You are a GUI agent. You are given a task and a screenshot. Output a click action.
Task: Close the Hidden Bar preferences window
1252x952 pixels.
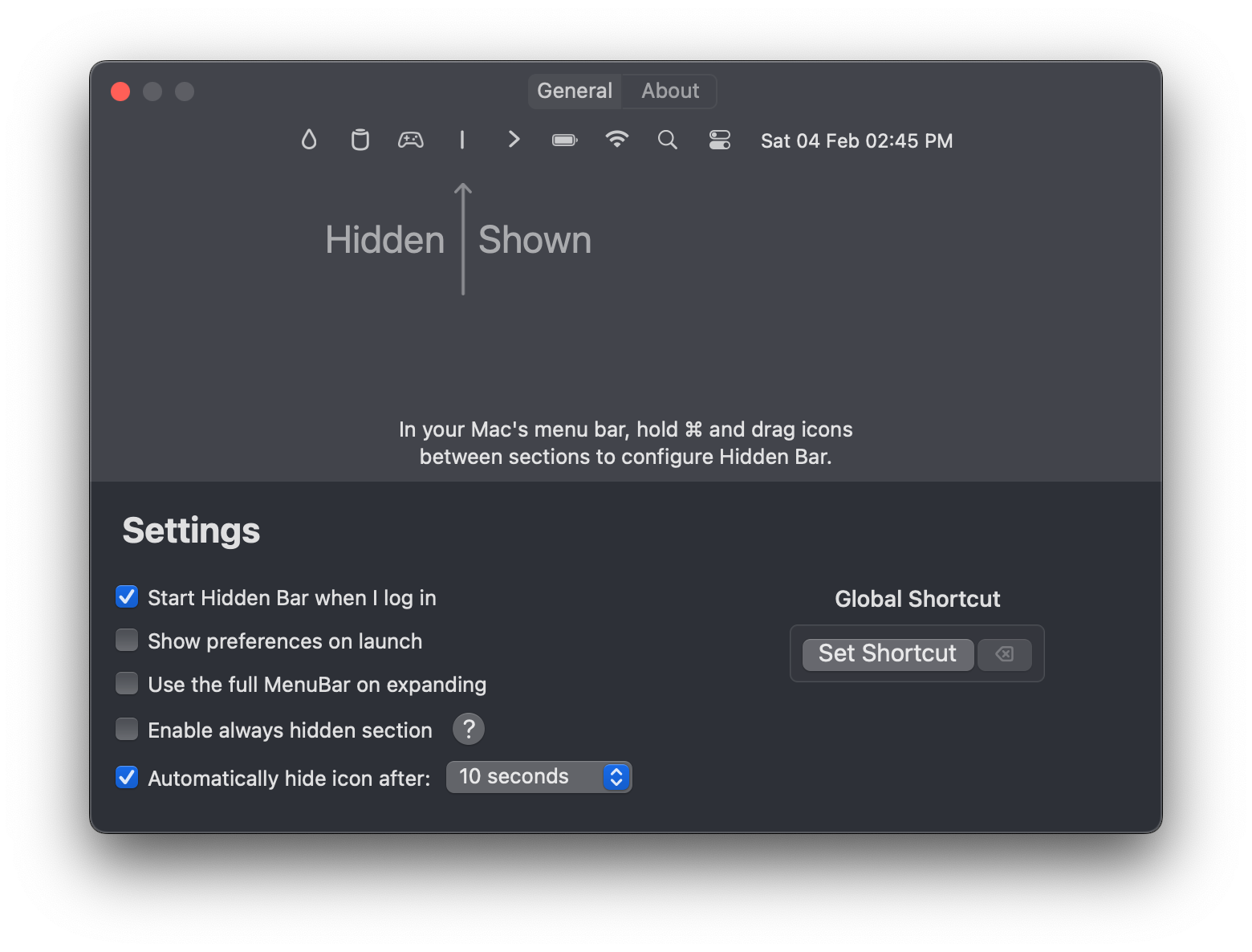tap(120, 92)
